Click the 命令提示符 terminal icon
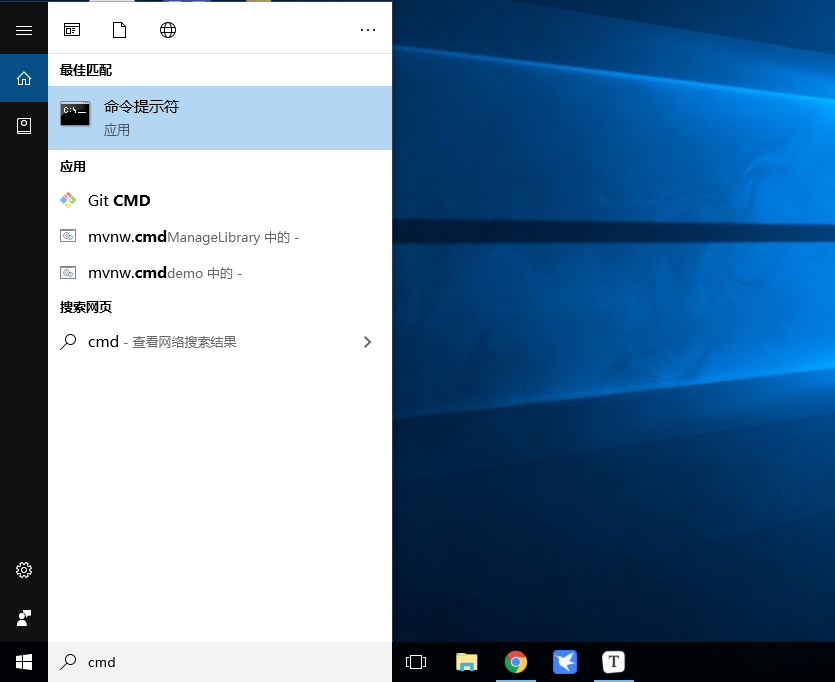 coord(75,113)
